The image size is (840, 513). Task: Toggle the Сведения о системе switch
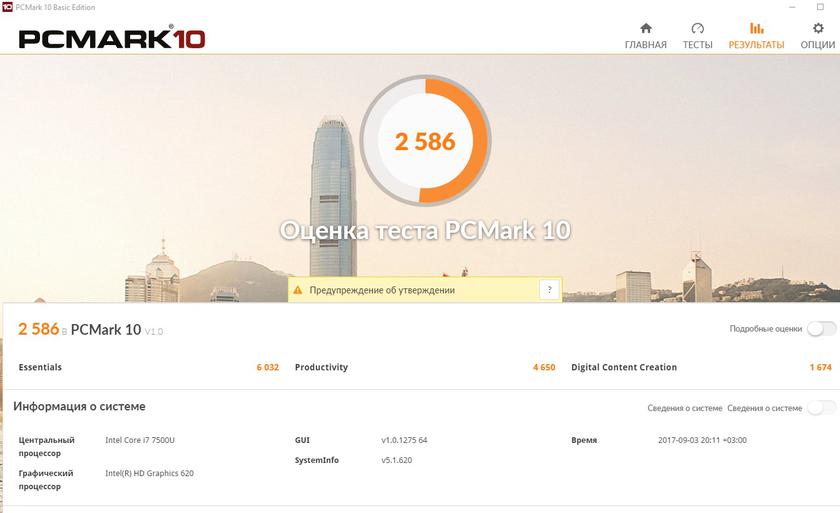[x=820, y=407]
